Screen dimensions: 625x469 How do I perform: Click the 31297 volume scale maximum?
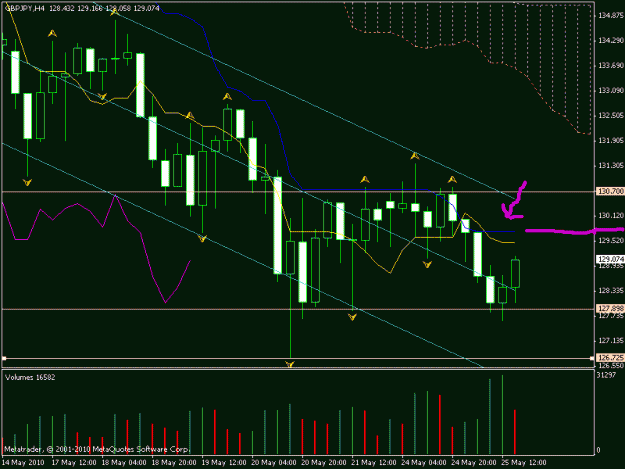tap(606, 375)
